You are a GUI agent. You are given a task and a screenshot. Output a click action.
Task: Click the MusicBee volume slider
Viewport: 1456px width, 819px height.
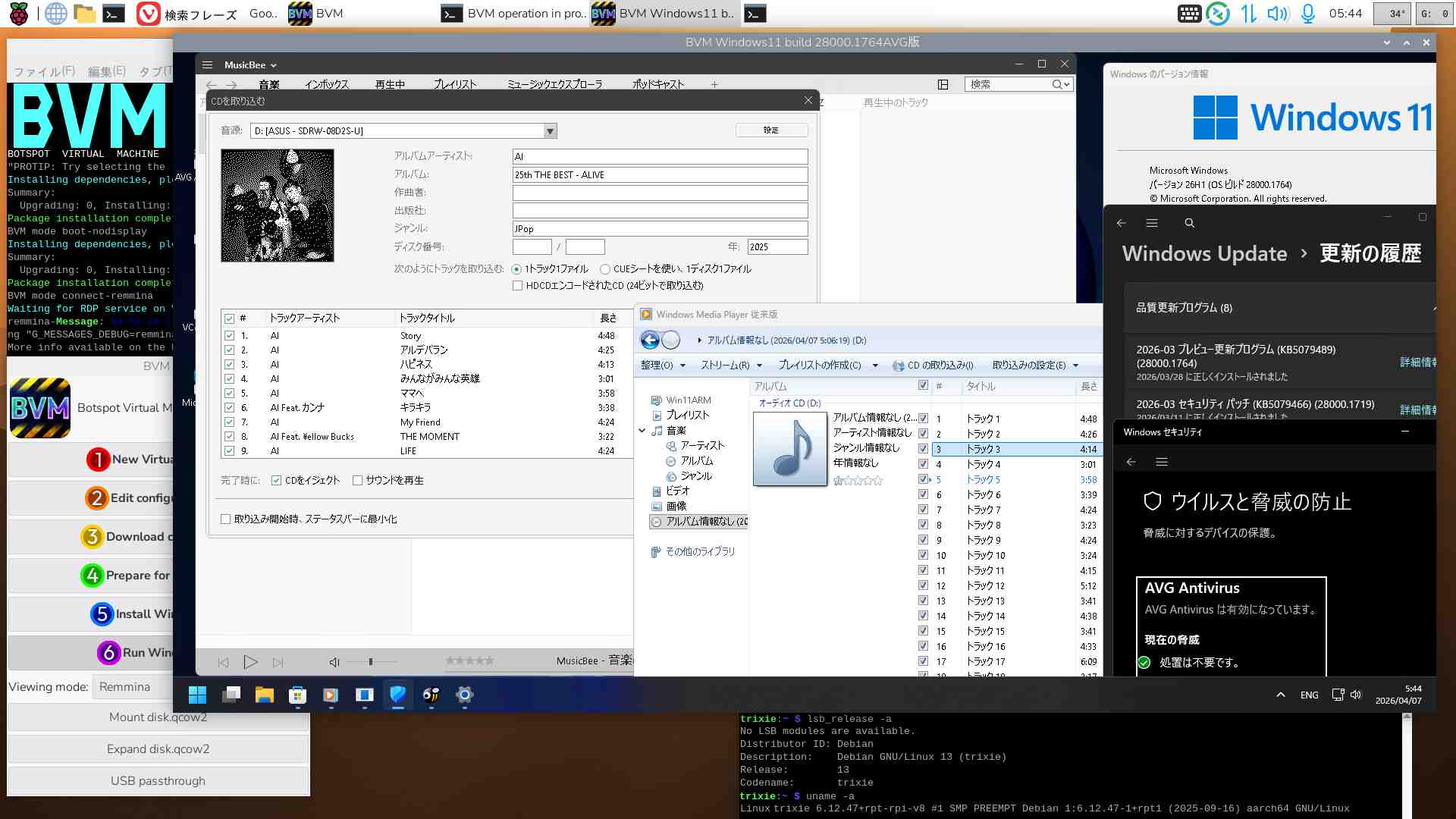(x=371, y=662)
